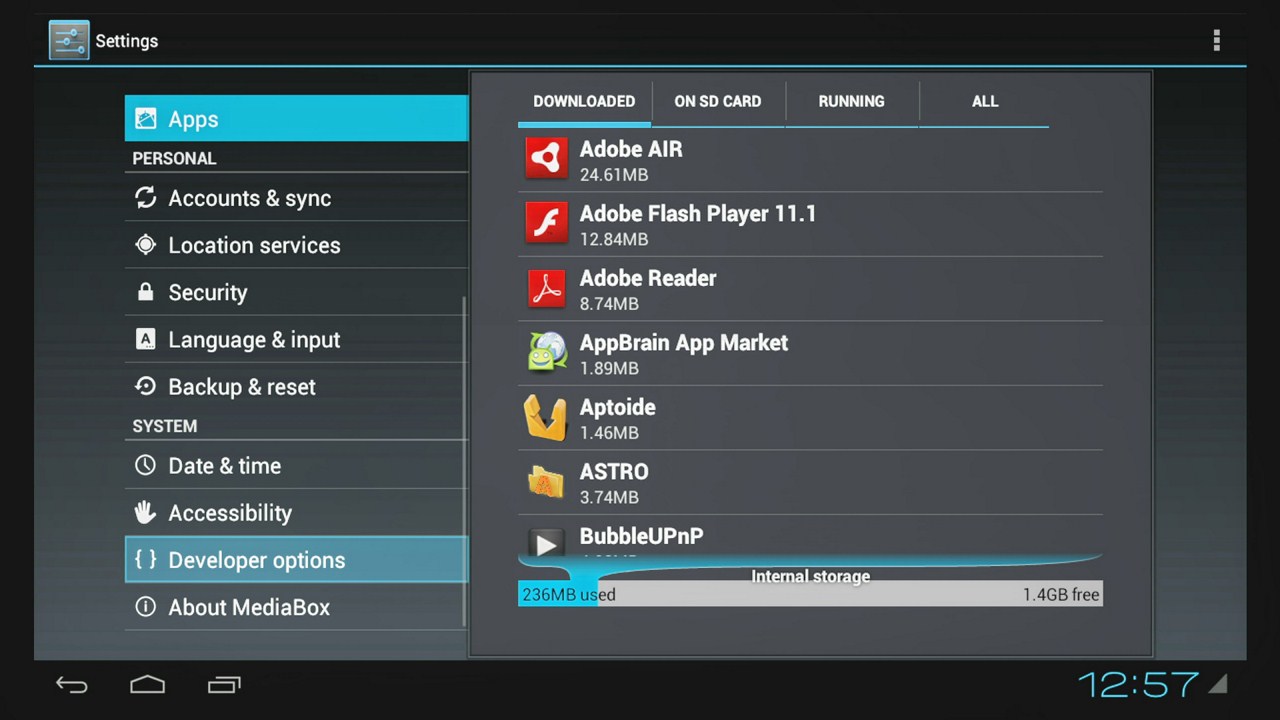
Task: Open Language & input settings
Action: coord(296,339)
